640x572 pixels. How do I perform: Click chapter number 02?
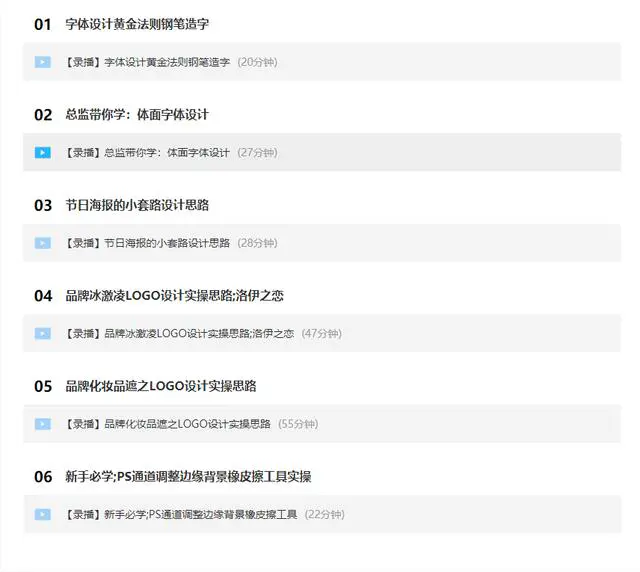coord(43,115)
